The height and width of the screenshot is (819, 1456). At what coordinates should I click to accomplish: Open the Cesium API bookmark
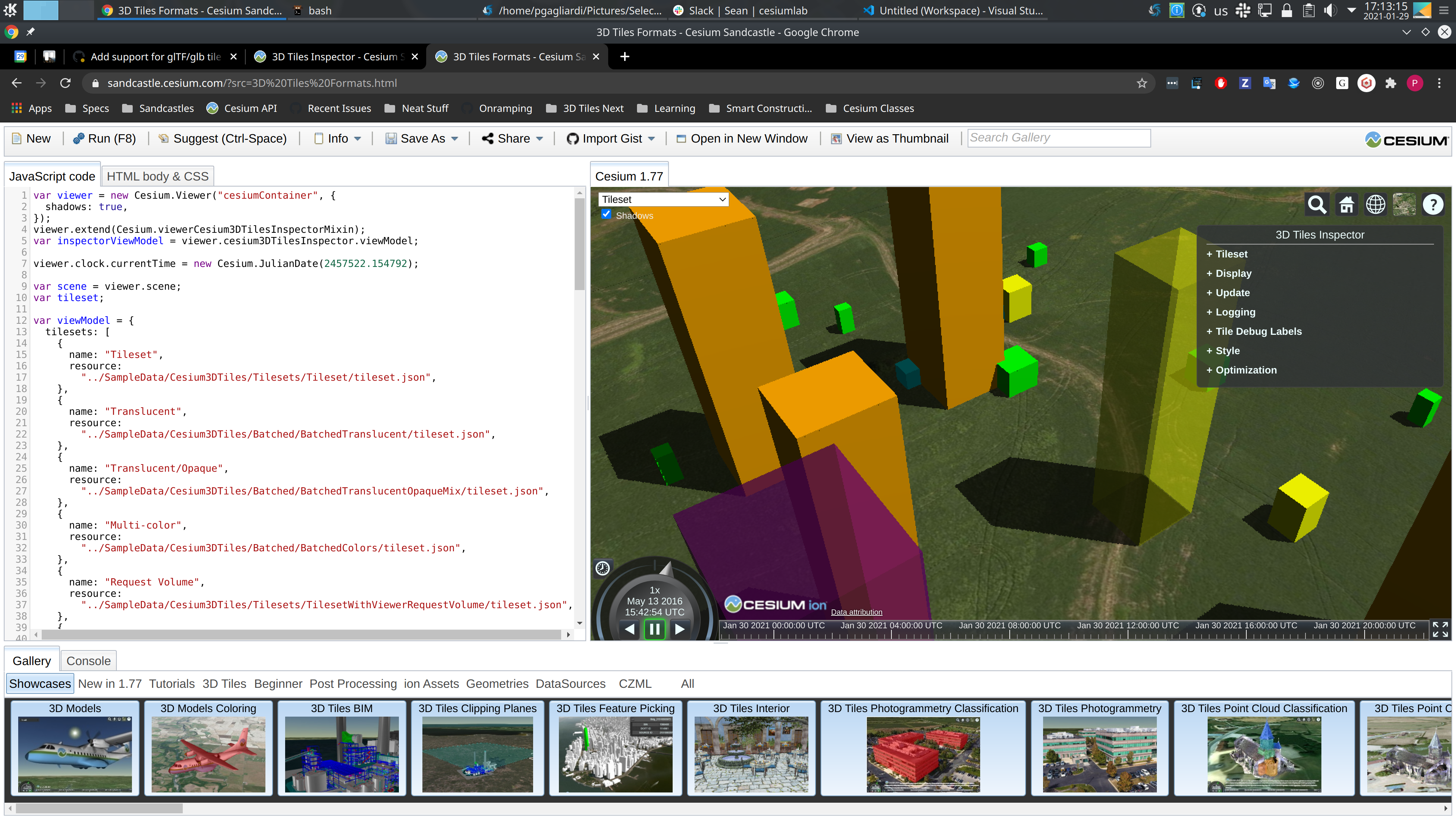(x=242, y=108)
